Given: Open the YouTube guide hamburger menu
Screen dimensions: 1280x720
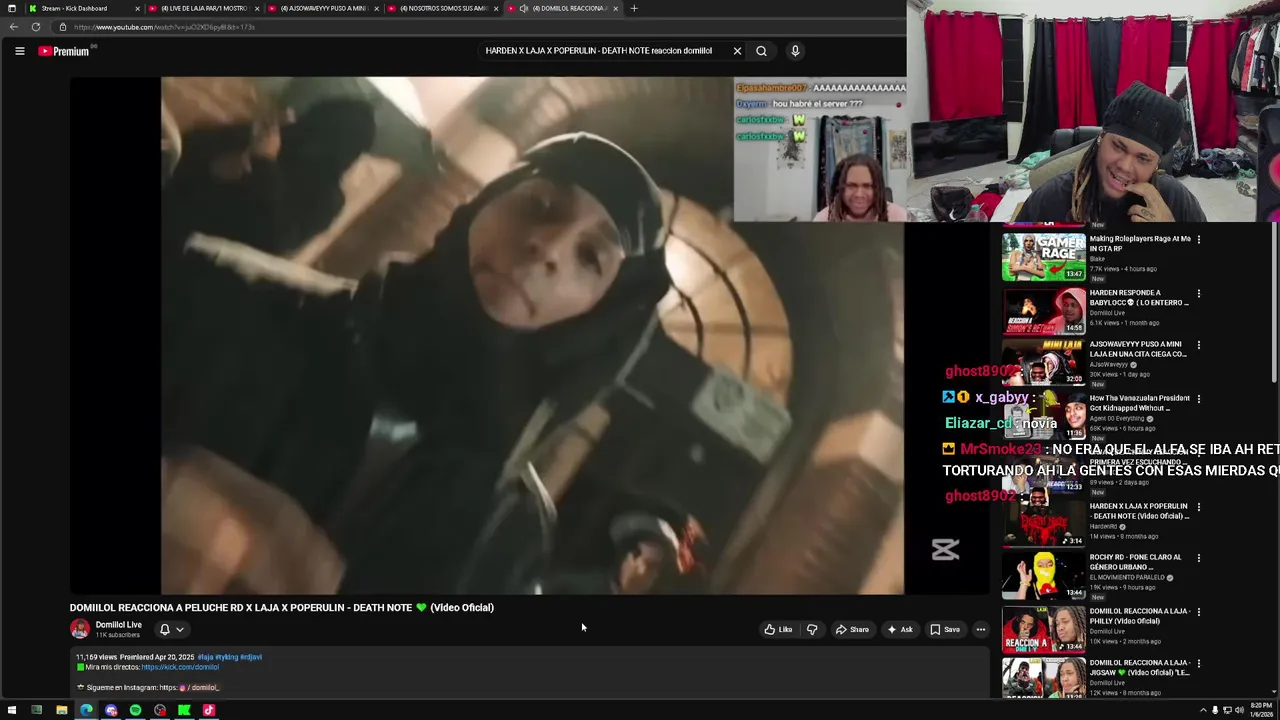Looking at the screenshot, I should (19, 51).
